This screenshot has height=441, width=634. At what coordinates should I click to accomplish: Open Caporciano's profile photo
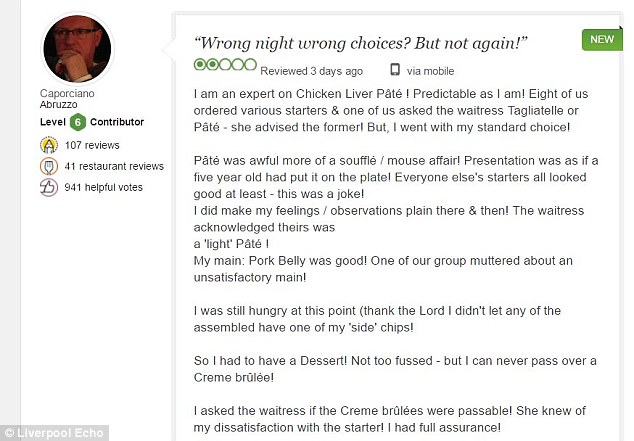[x=77, y=49]
